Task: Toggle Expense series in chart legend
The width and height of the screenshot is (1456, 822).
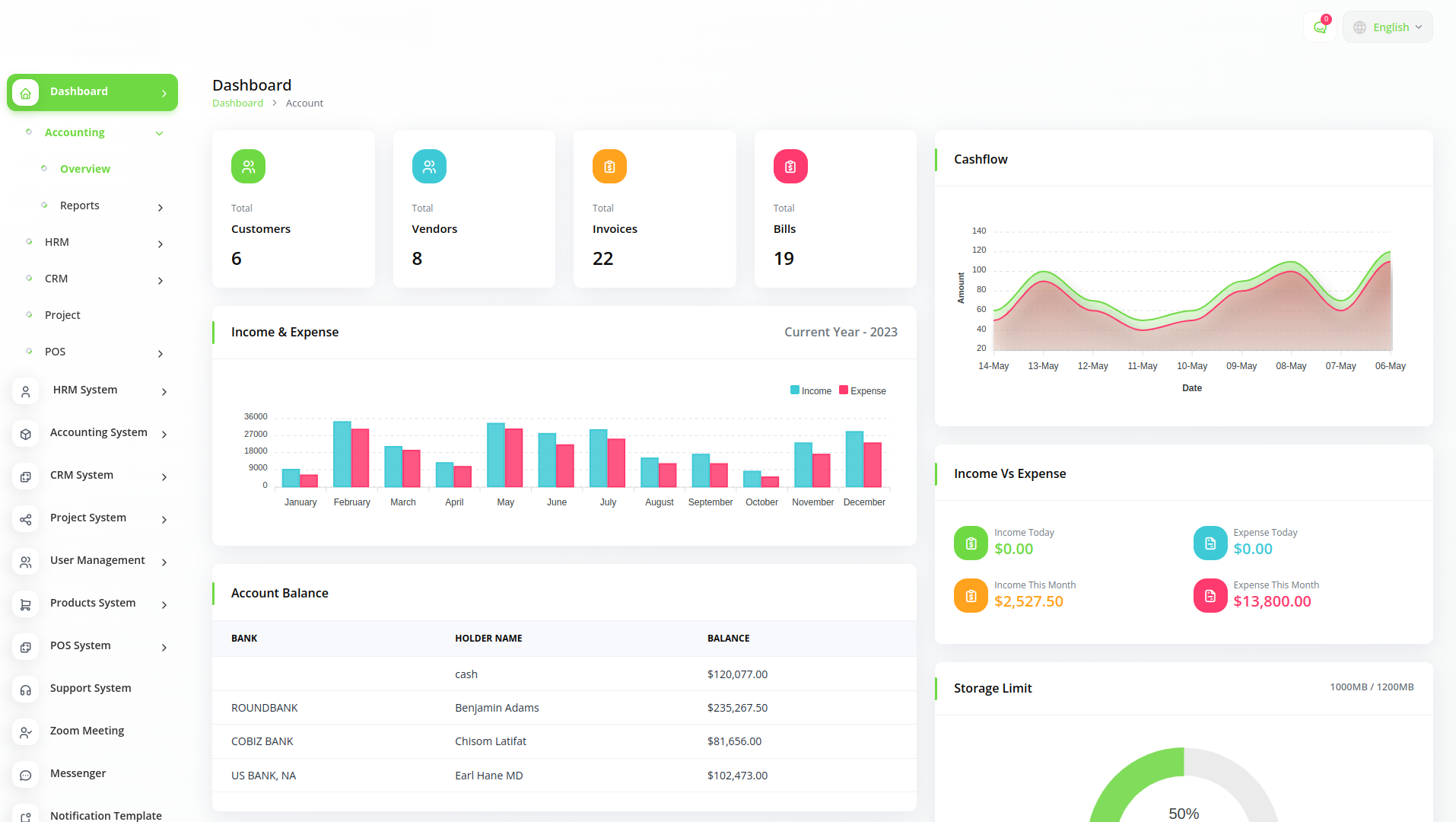Action: [x=863, y=390]
